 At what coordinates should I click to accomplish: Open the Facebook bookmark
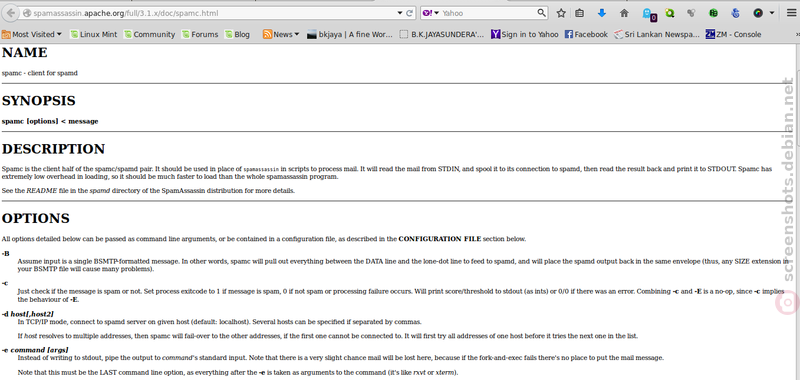tap(586, 34)
